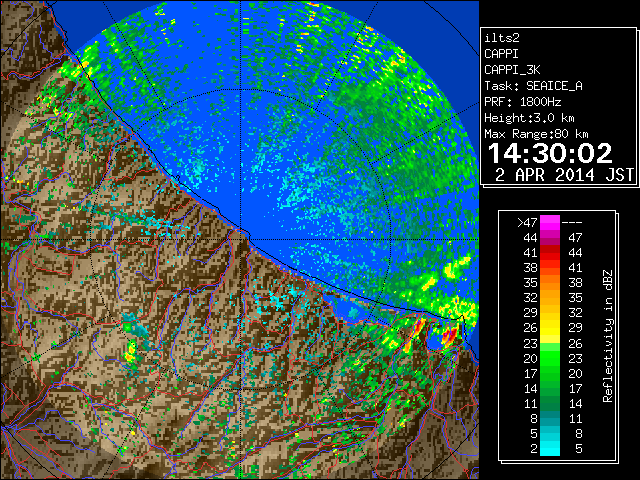
Task: Pick the magenta >47 dBZ color swatch
Action: tap(550, 222)
